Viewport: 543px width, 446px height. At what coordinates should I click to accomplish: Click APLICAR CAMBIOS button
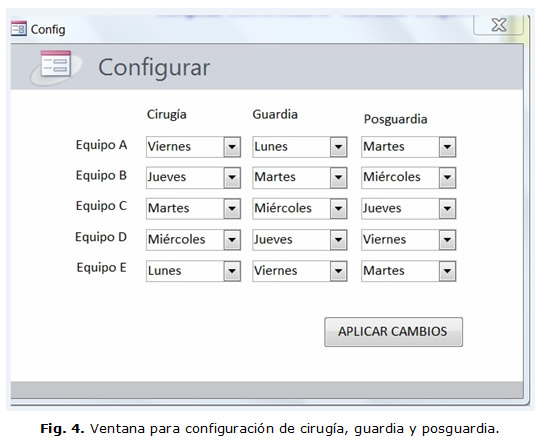pyautogui.click(x=393, y=332)
